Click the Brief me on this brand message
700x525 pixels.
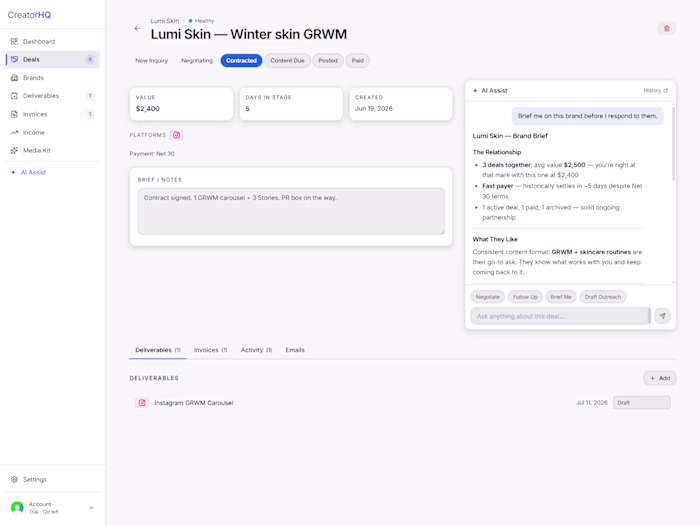pos(588,116)
